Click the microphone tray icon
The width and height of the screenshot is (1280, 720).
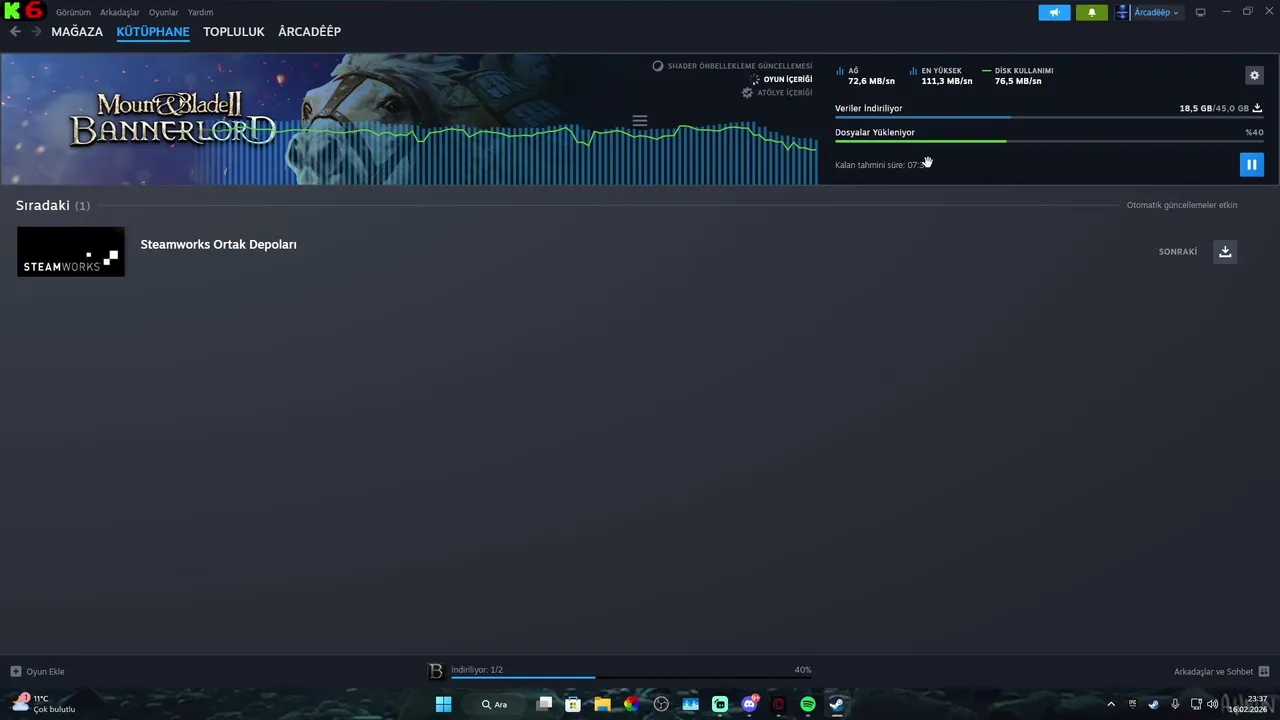click(x=1174, y=704)
